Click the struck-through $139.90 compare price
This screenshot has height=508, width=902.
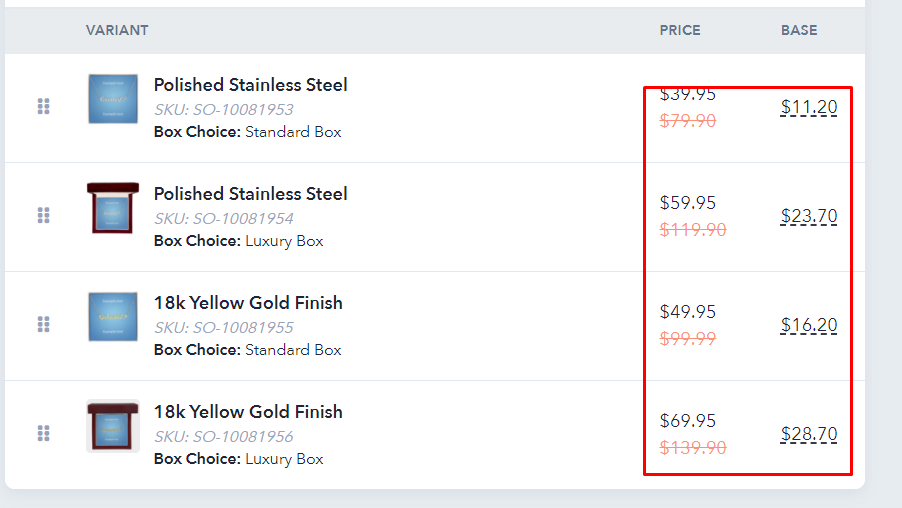tap(693, 448)
